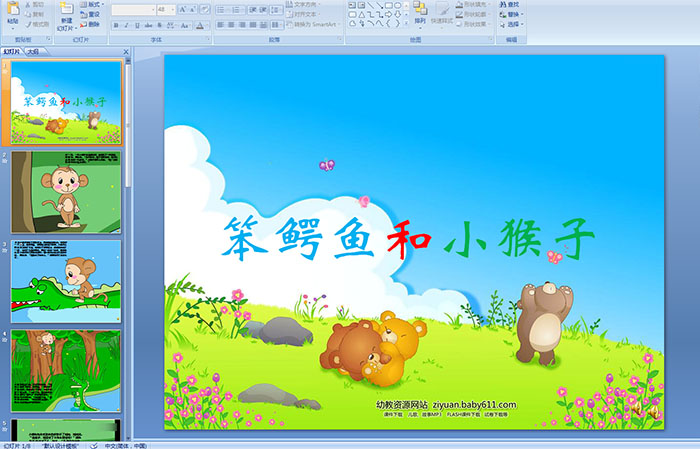
Task: Select the slide 3 crocodile thumbnail
Action: tap(66, 282)
